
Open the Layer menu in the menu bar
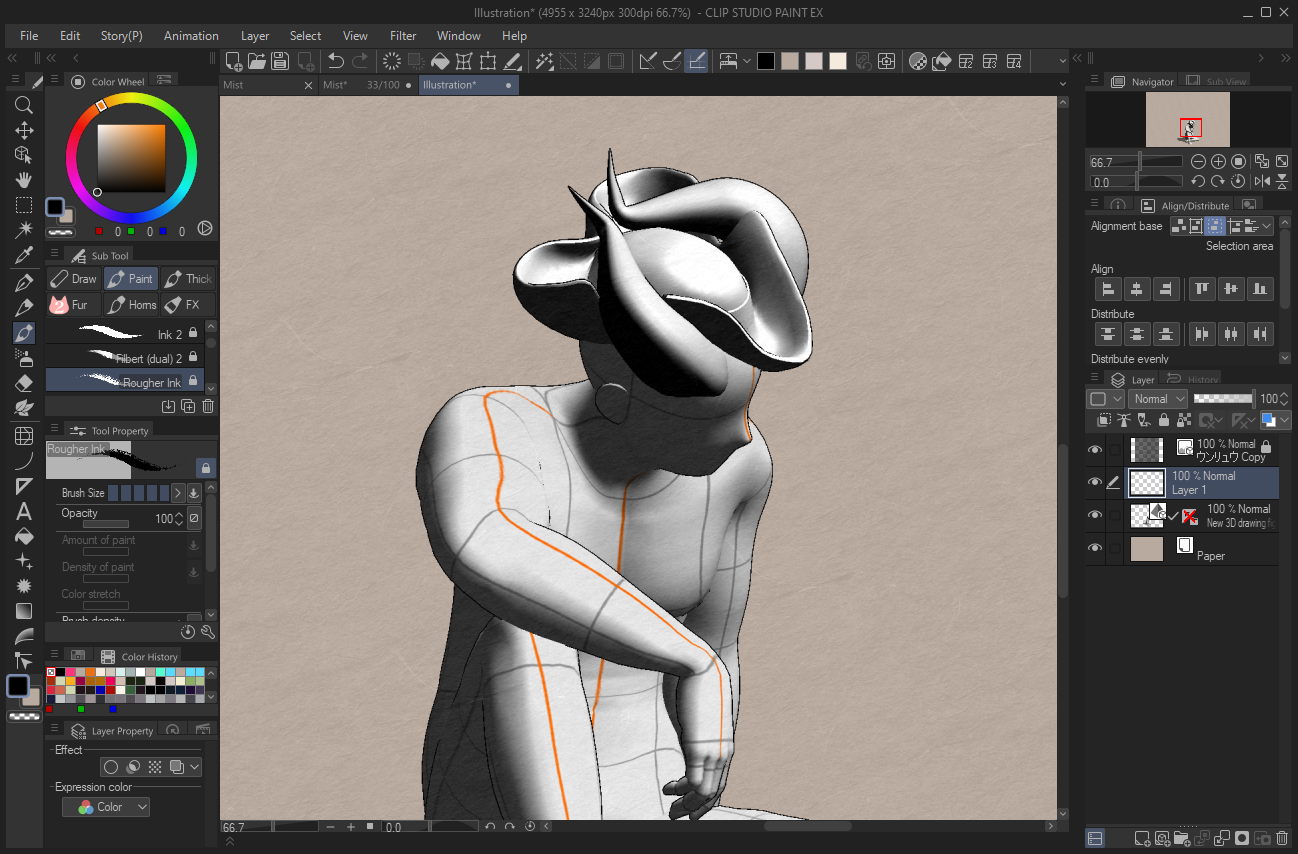point(255,36)
